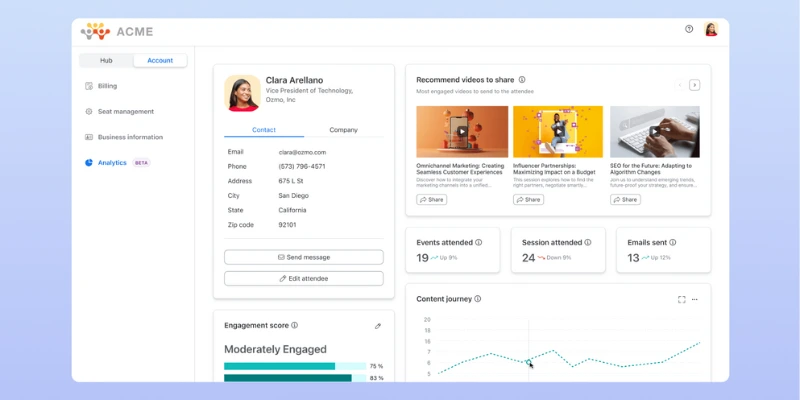Click the edit pencil on Engagement score
This screenshot has height=400, width=800.
[378, 326]
